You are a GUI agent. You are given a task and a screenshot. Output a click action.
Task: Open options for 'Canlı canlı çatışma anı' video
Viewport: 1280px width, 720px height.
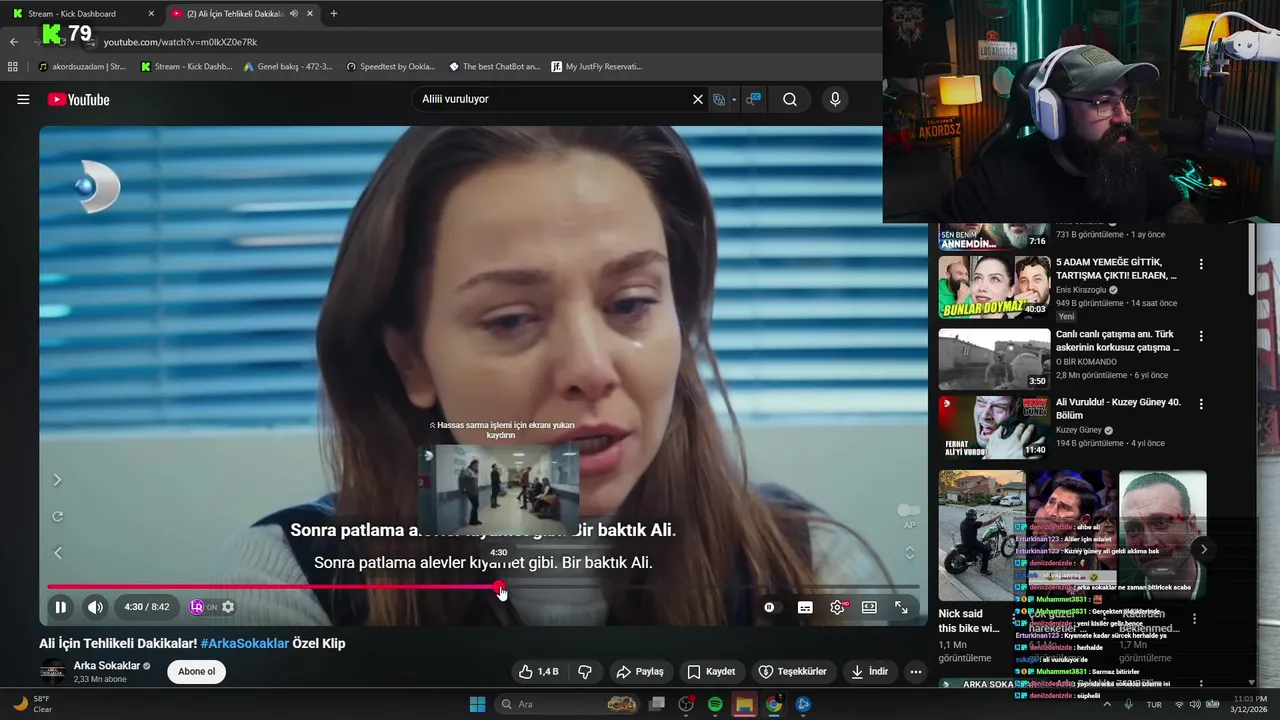click(x=1201, y=336)
